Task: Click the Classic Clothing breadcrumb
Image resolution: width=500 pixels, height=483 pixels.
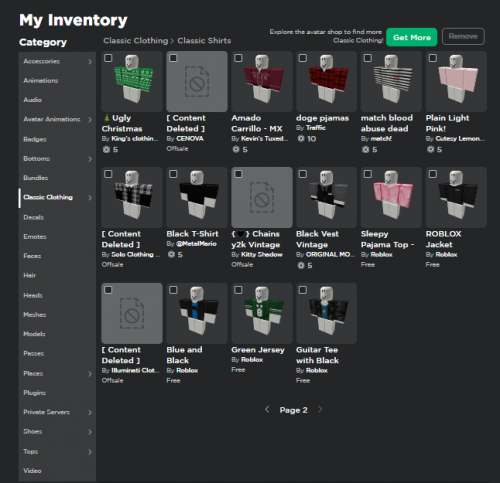Action: click(x=136, y=41)
